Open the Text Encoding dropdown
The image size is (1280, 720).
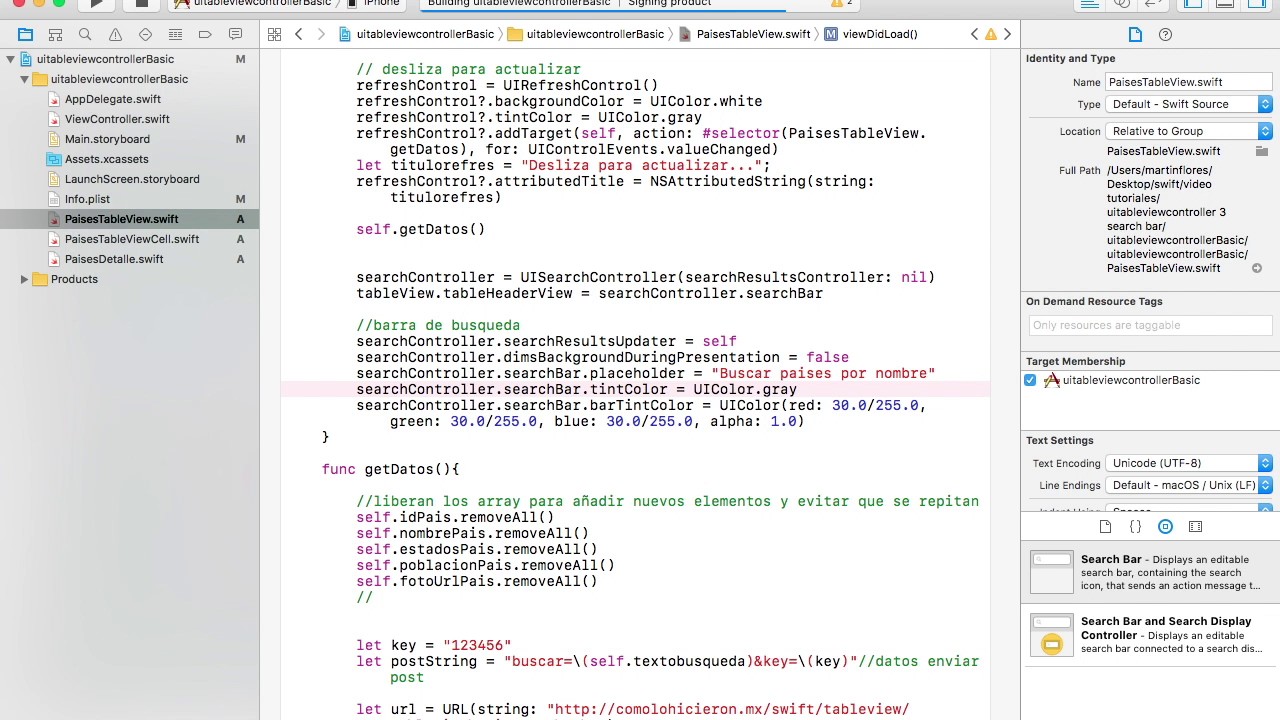1188,463
